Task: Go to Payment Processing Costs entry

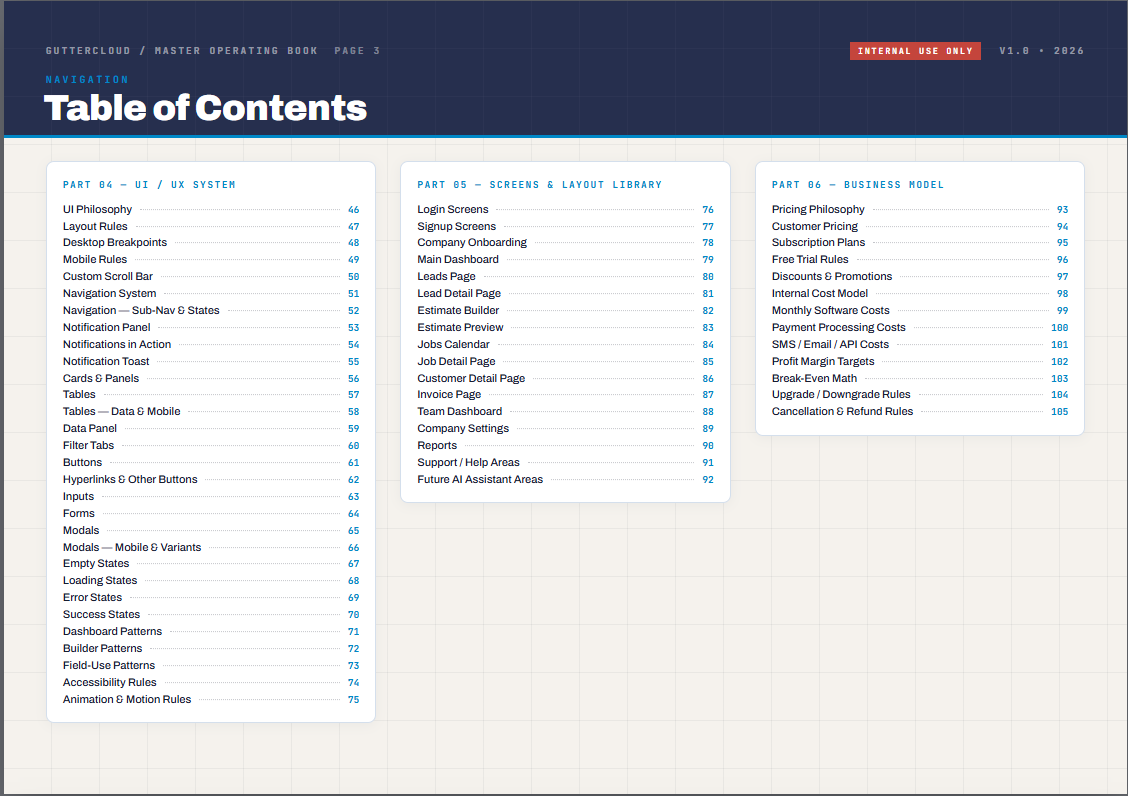Action: [x=920, y=327]
